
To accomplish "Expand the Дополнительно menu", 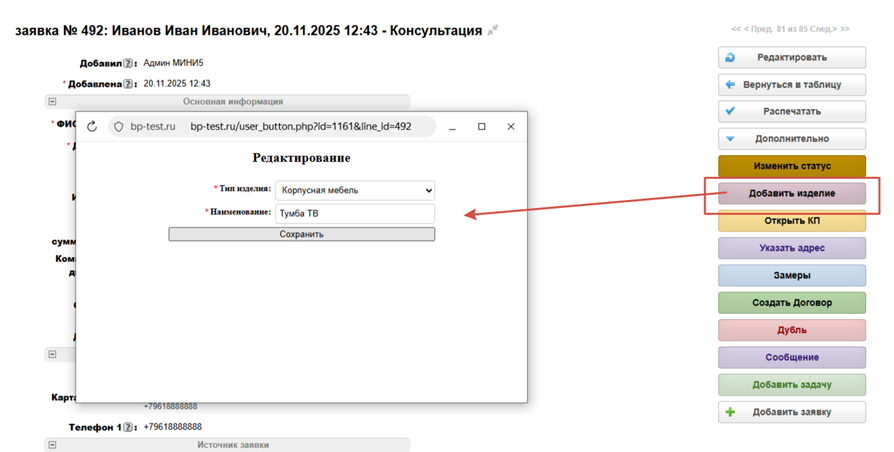I will point(791,139).
